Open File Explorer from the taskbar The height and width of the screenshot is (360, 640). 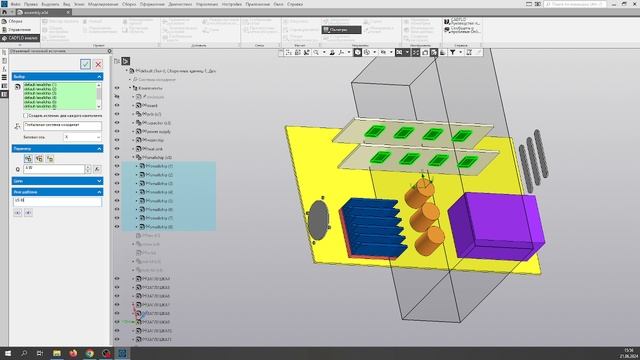tap(57, 353)
